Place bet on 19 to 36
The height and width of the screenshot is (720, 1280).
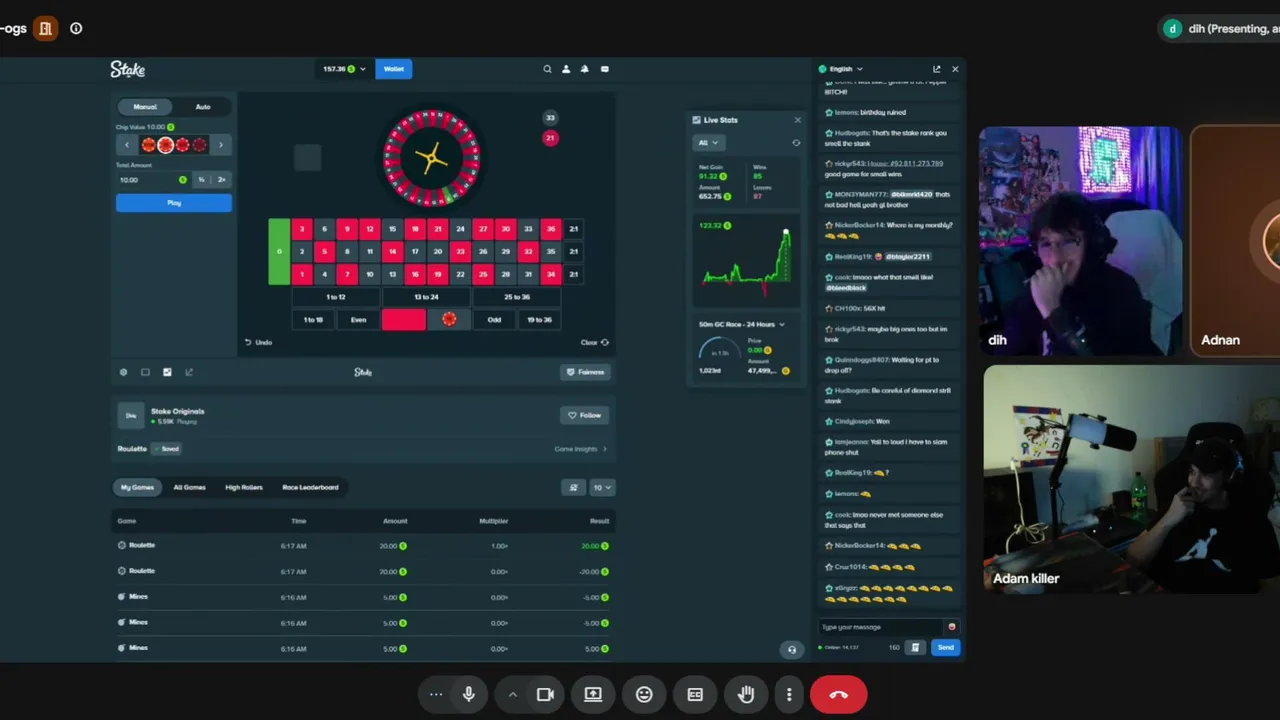[539, 320]
